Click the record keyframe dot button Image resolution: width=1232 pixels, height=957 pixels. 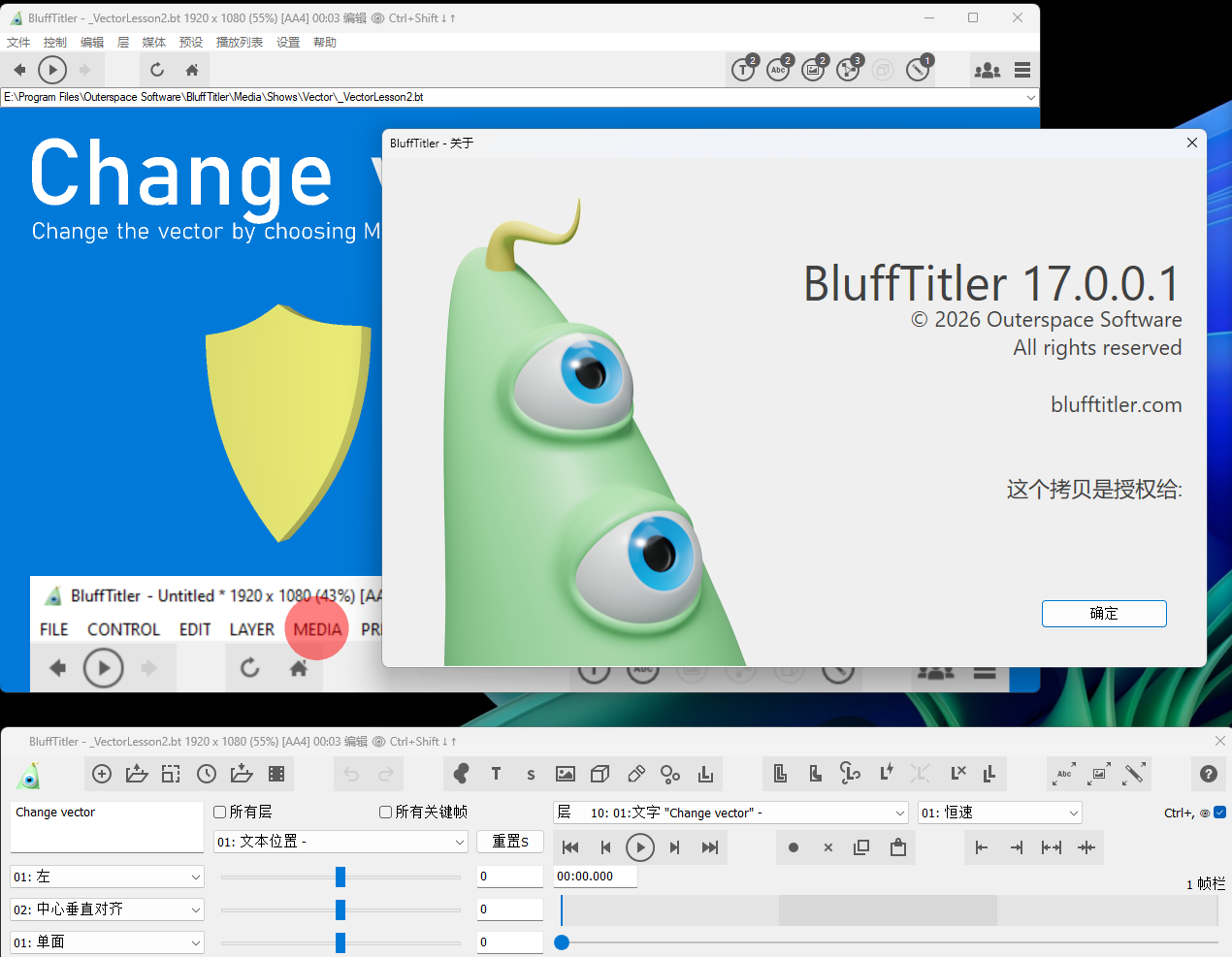coord(794,847)
